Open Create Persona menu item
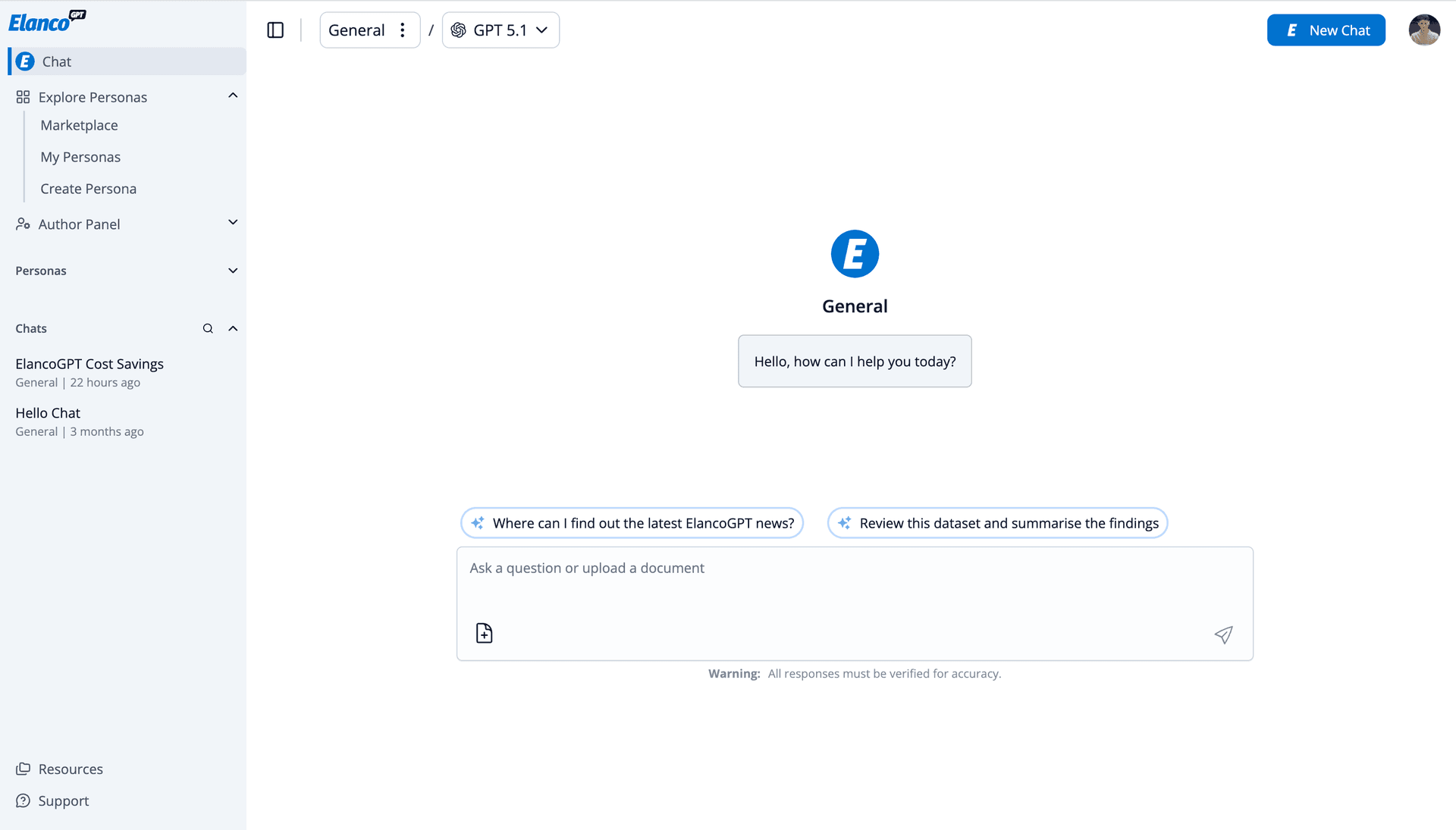Image resolution: width=1456 pixels, height=830 pixels. 88,189
